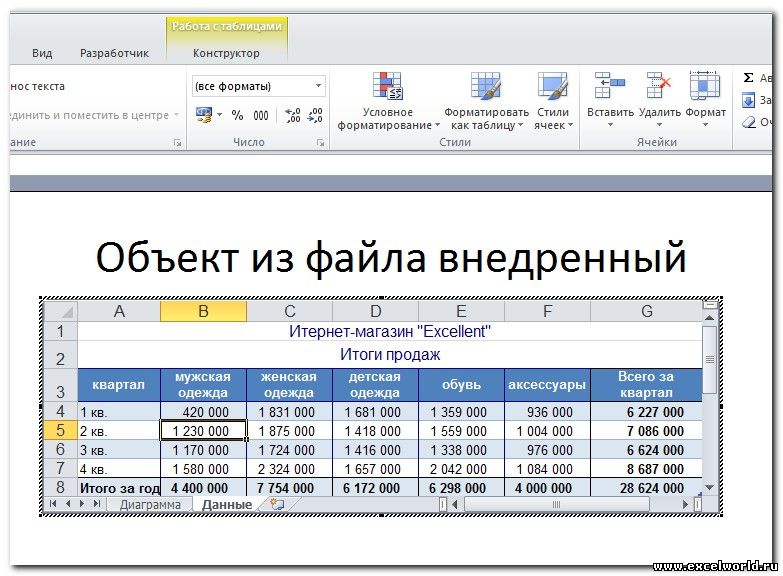Expand accounting format dropdown arrow

coord(219,115)
